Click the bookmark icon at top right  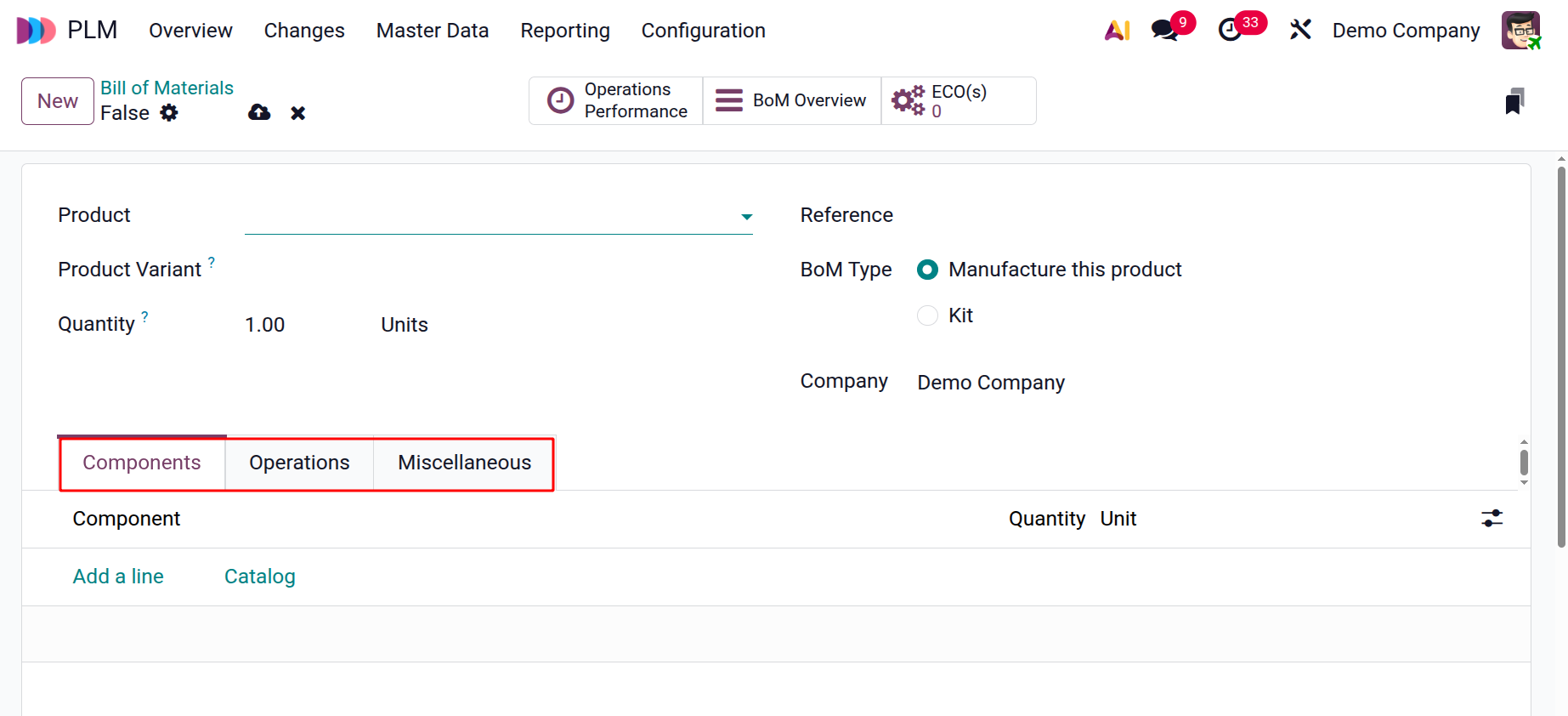1514,101
